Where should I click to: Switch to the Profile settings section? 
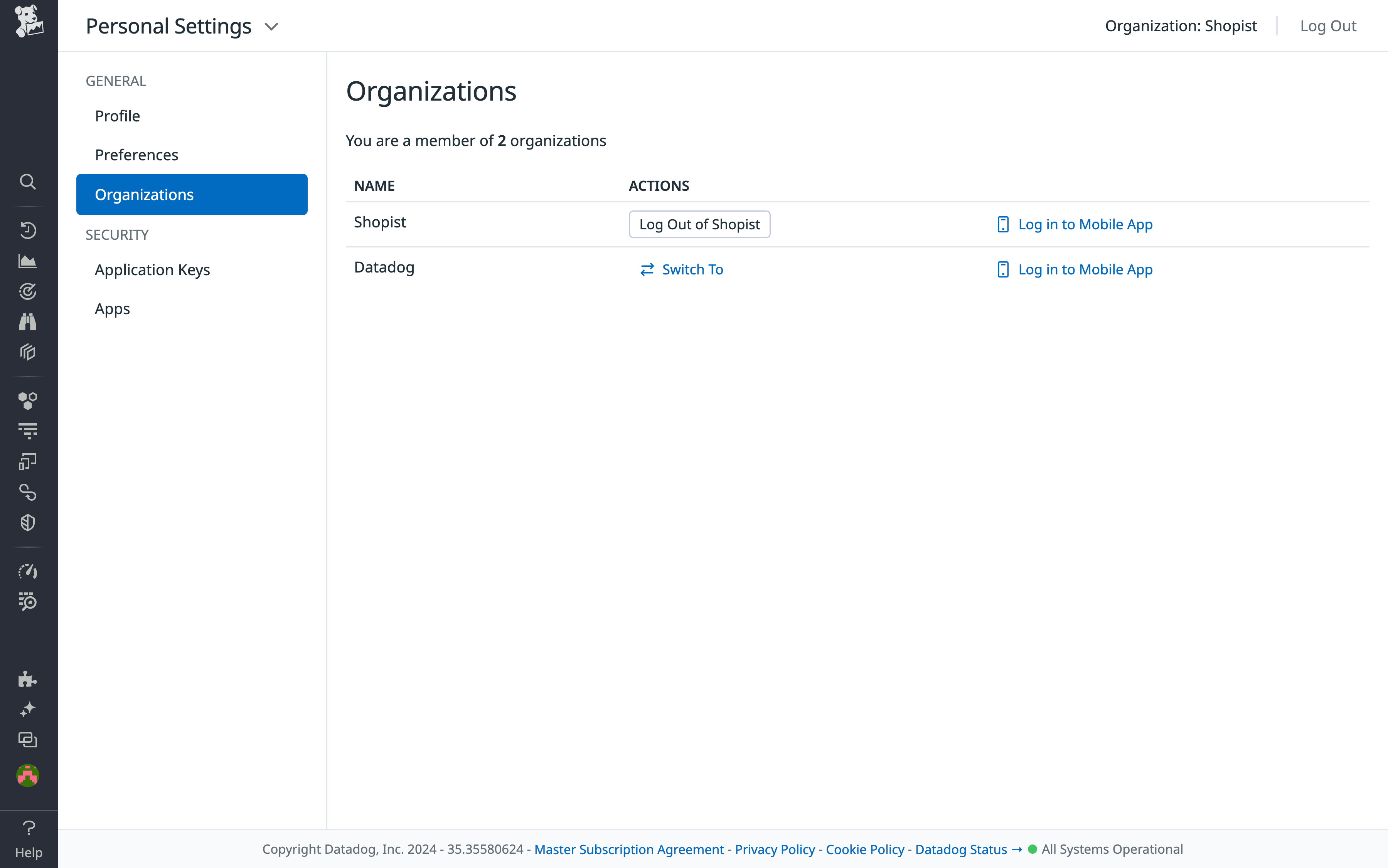tap(117, 115)
